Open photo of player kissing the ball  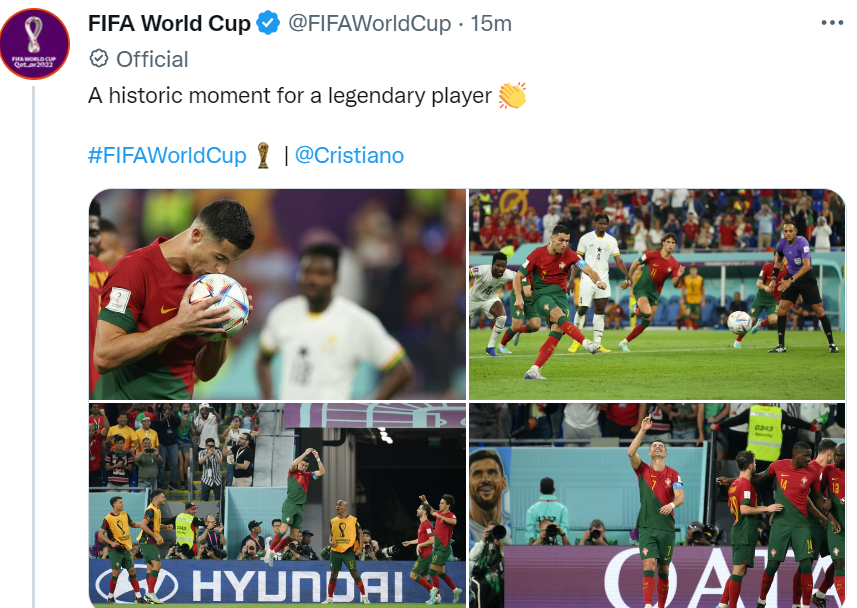pos(278,294)
